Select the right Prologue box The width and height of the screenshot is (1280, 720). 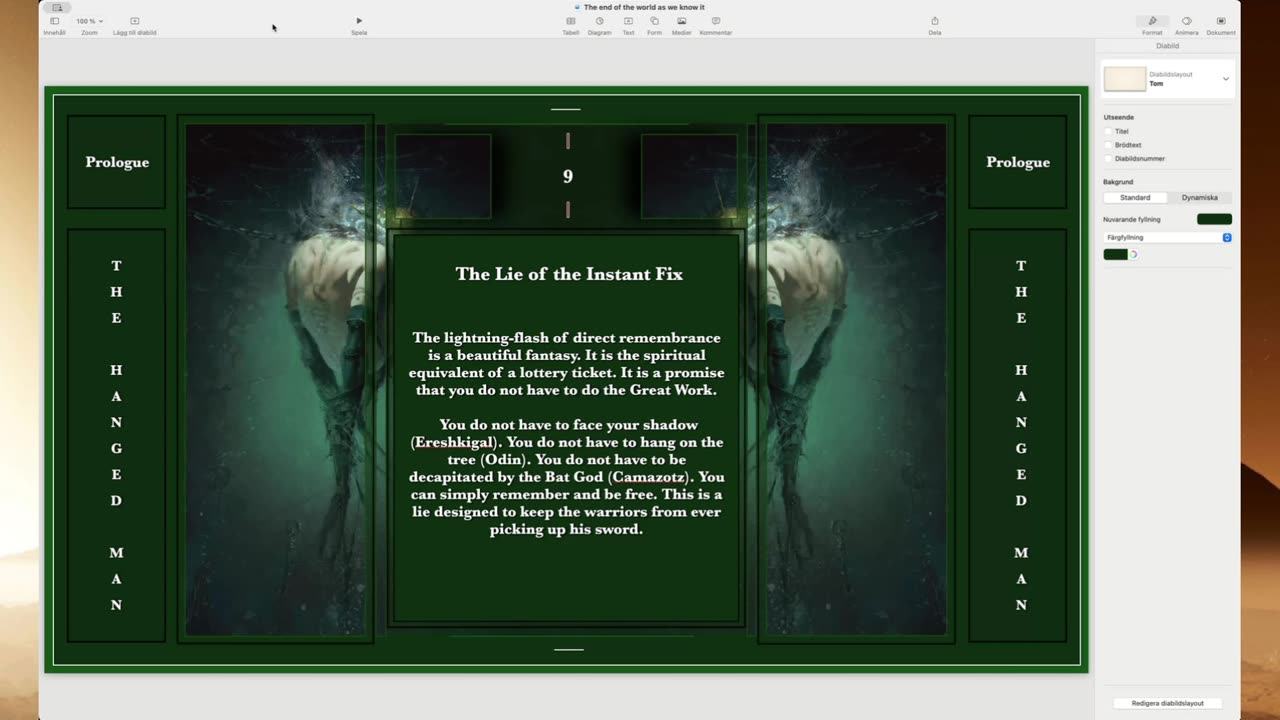point(1018,162)
